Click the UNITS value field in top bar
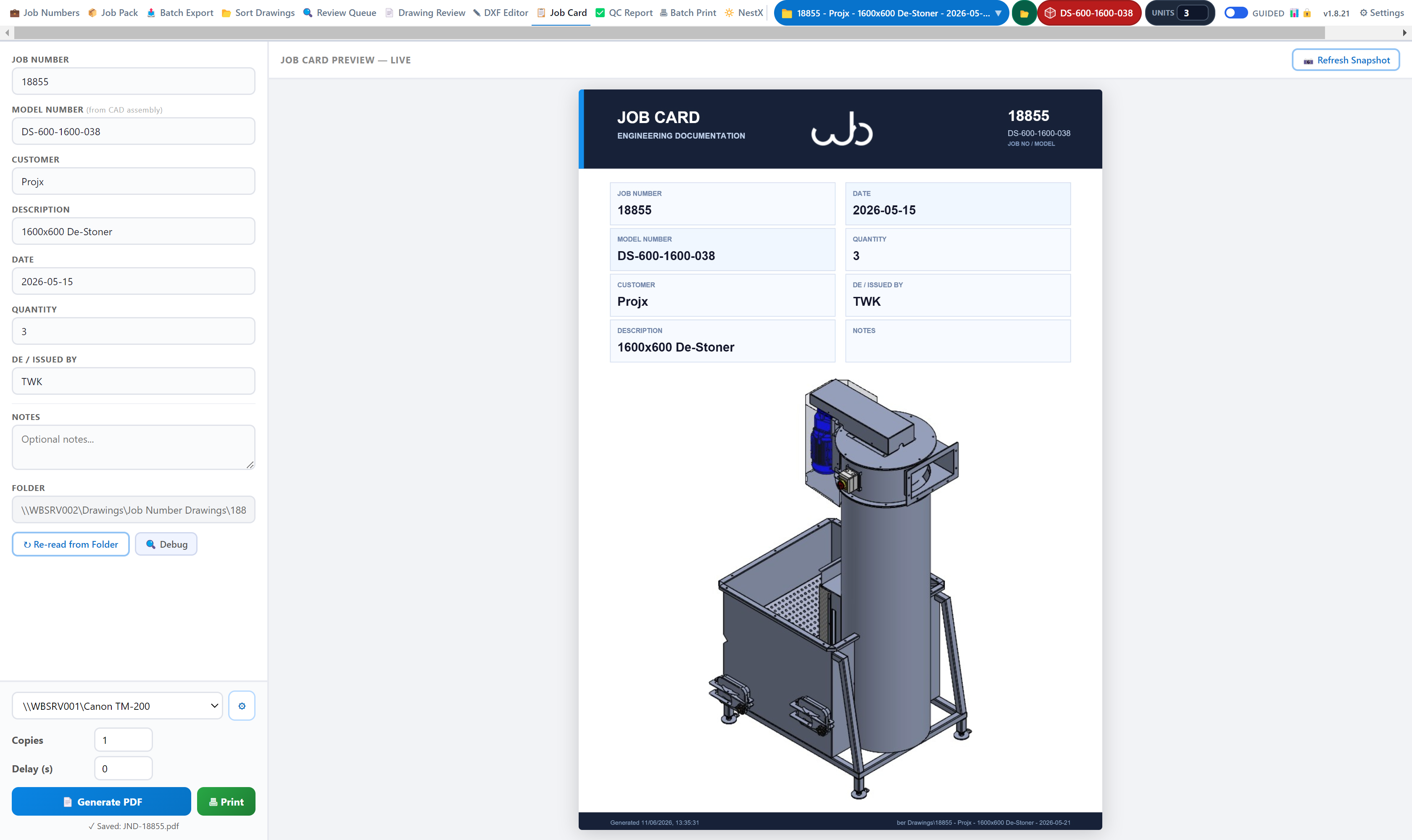The image size is (1412, 840). (1192, 13)
